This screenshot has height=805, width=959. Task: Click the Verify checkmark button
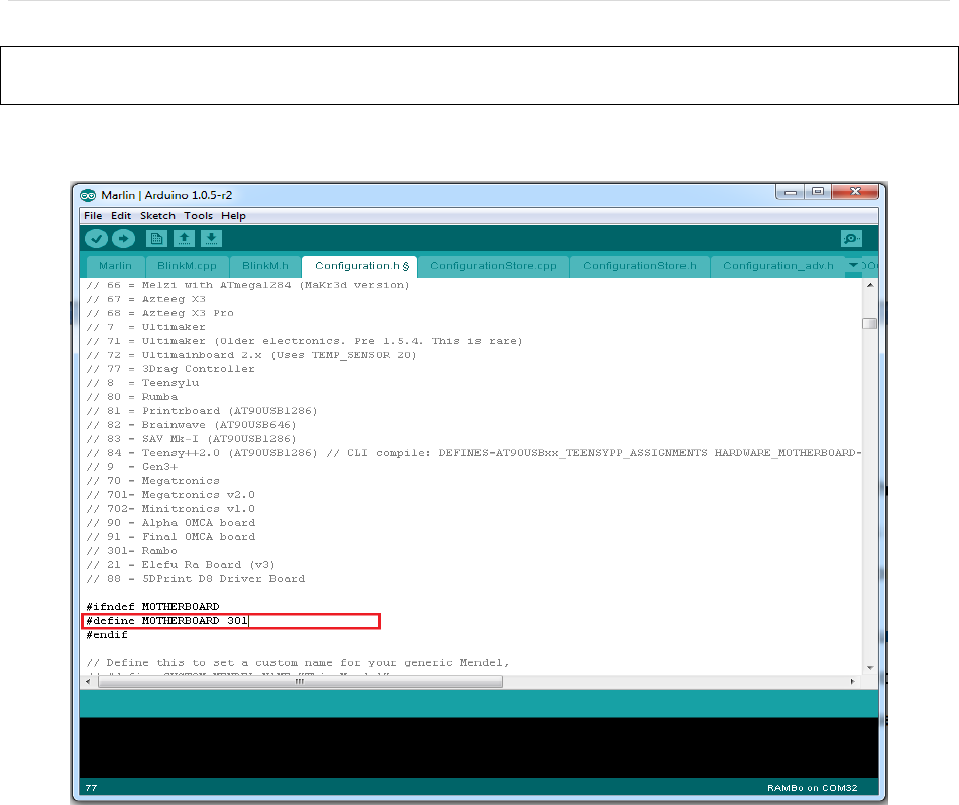(x=96, y=239)
